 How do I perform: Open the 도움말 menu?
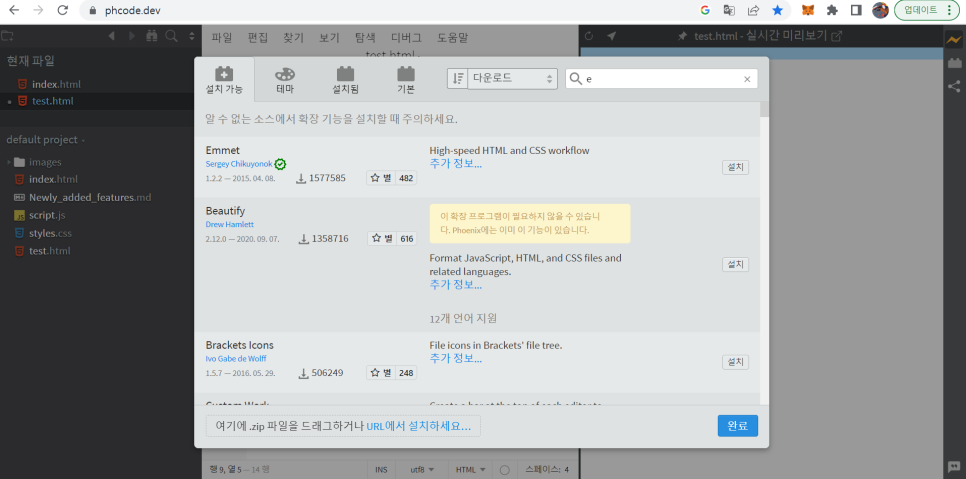(453, 38)
